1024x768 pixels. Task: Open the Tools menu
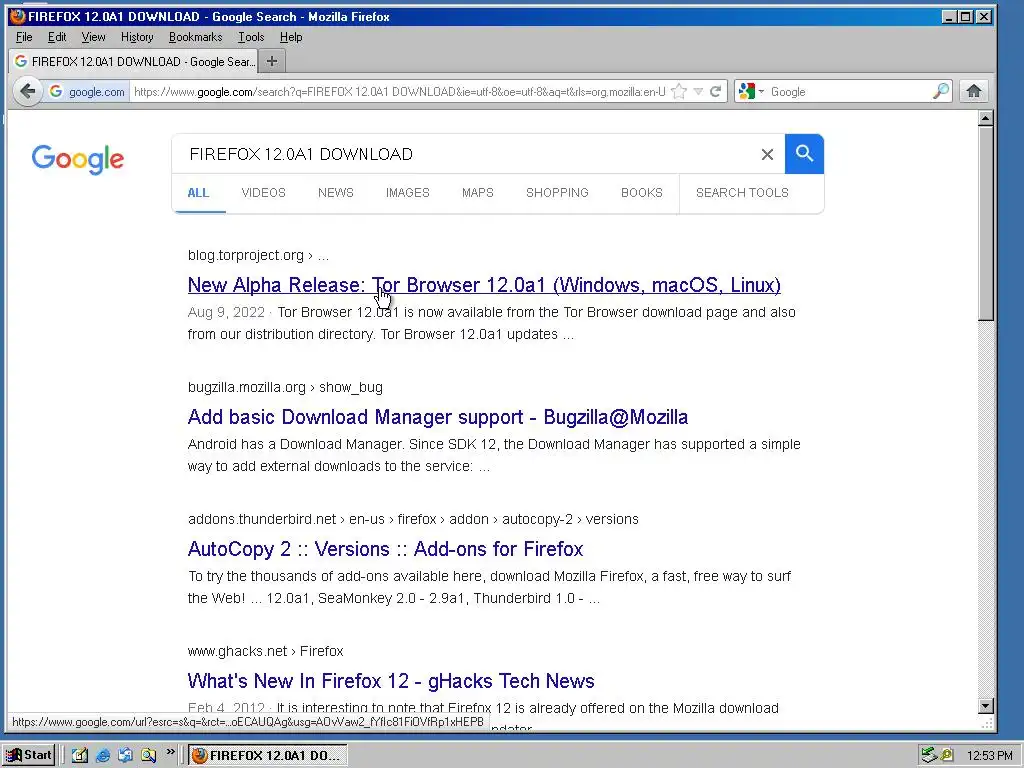click(251, 37)
